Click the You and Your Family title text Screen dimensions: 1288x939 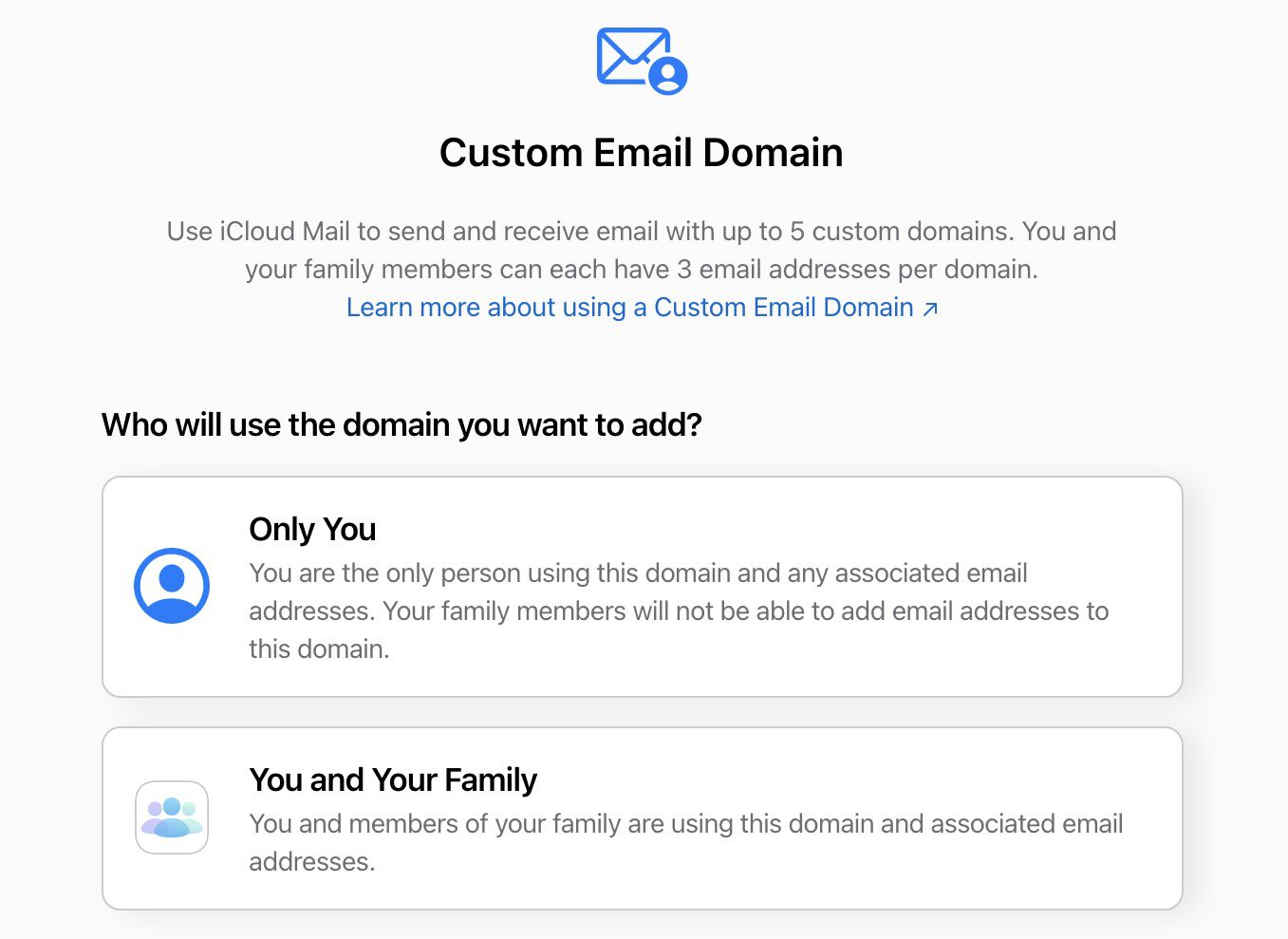392,779
